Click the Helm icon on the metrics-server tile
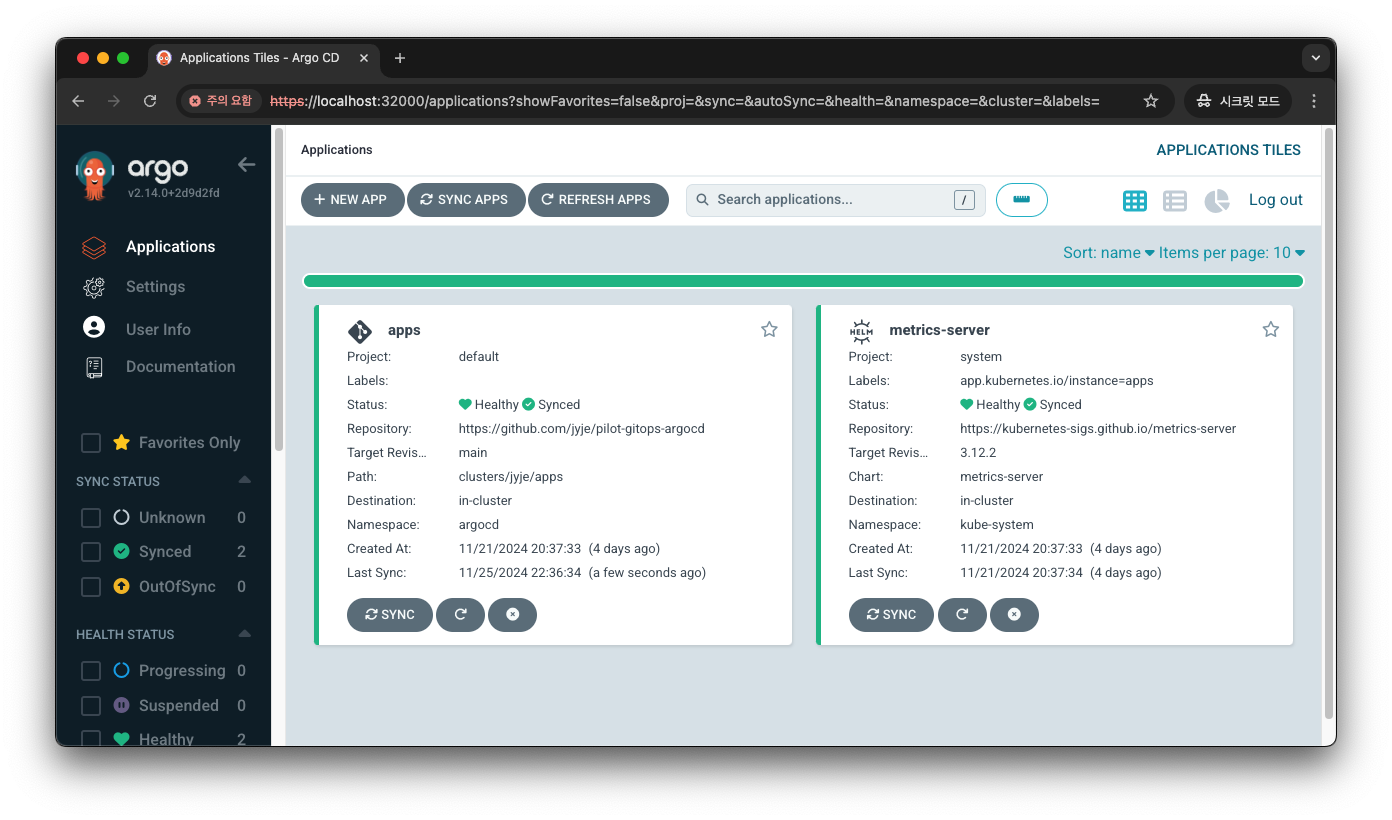 point(861,331)
